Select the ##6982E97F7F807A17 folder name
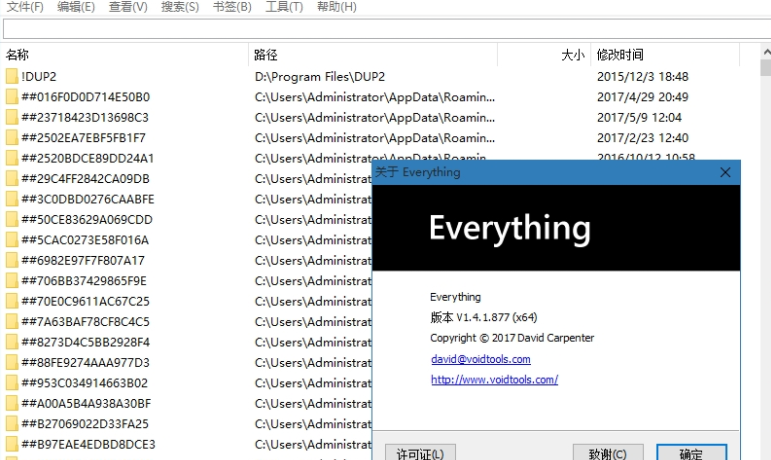 83,260
